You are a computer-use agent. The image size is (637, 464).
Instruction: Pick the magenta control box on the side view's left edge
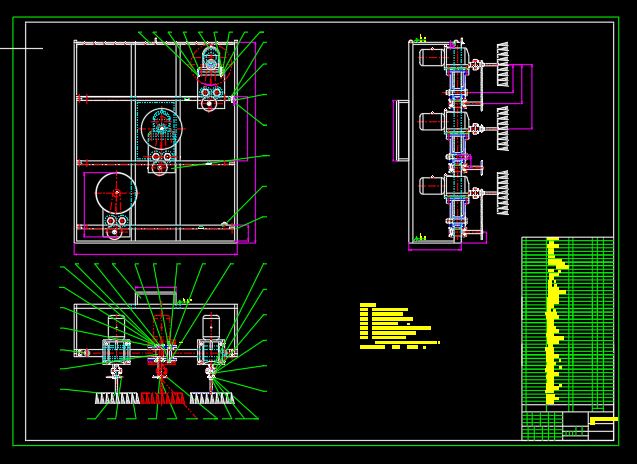(x=401, y=131)
